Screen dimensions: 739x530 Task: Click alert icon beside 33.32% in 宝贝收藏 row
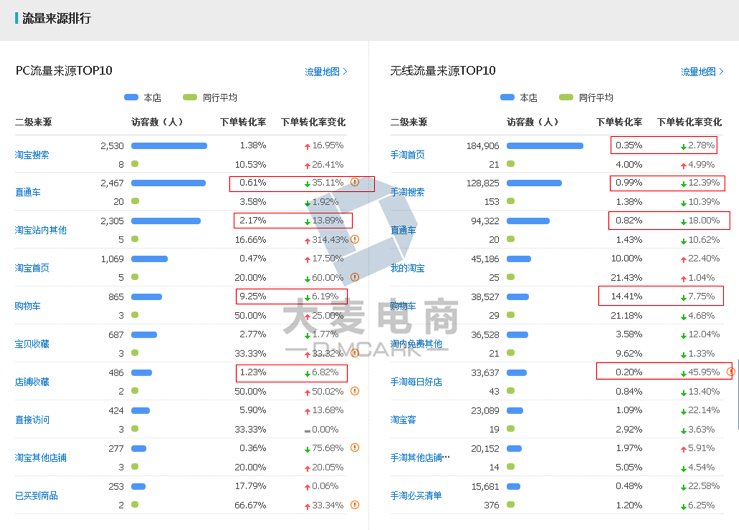(x=354, y=352)
